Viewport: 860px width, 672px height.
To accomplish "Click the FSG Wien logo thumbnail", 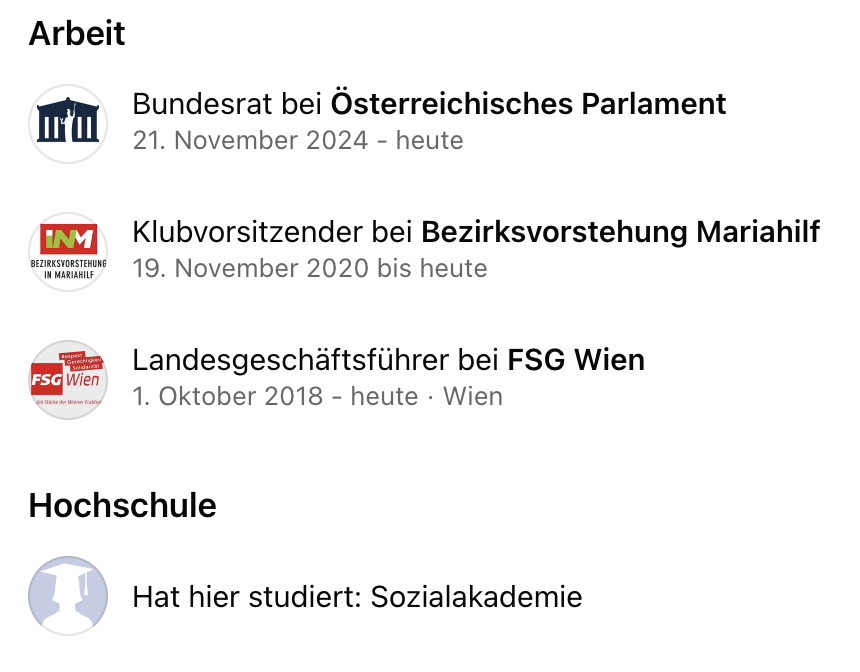I will pos(68,380).
